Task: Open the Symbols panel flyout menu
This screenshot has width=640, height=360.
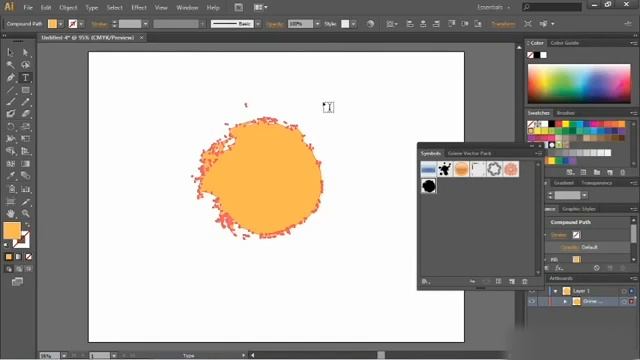Action: [x=538, y=153]
